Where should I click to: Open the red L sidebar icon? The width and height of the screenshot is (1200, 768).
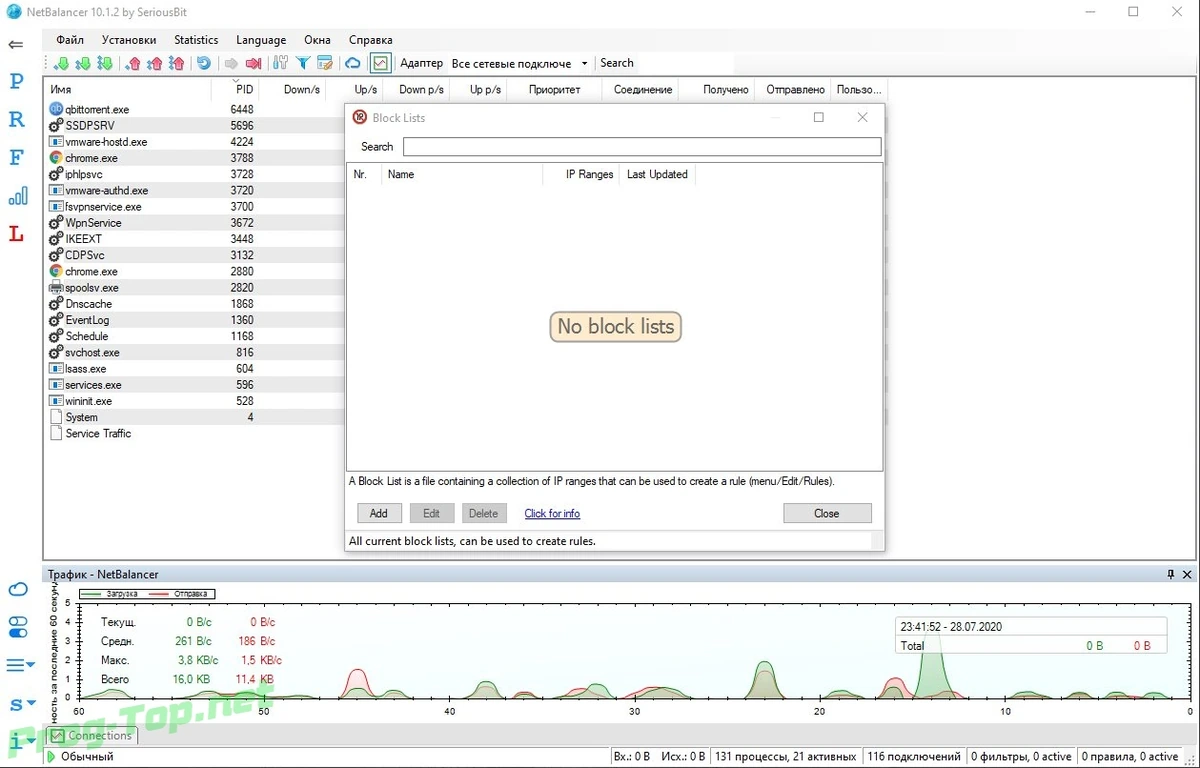point(16,234)
